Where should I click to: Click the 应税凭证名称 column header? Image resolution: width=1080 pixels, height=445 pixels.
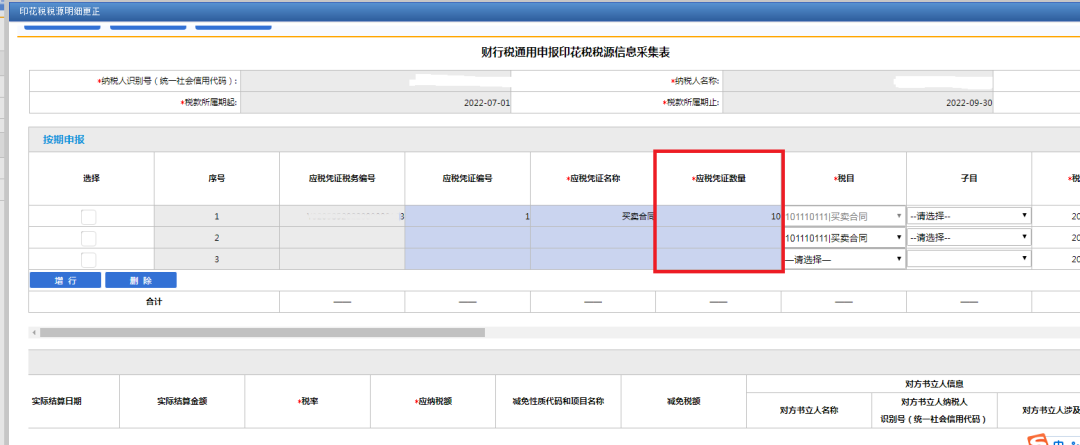(x=593, y=178)
